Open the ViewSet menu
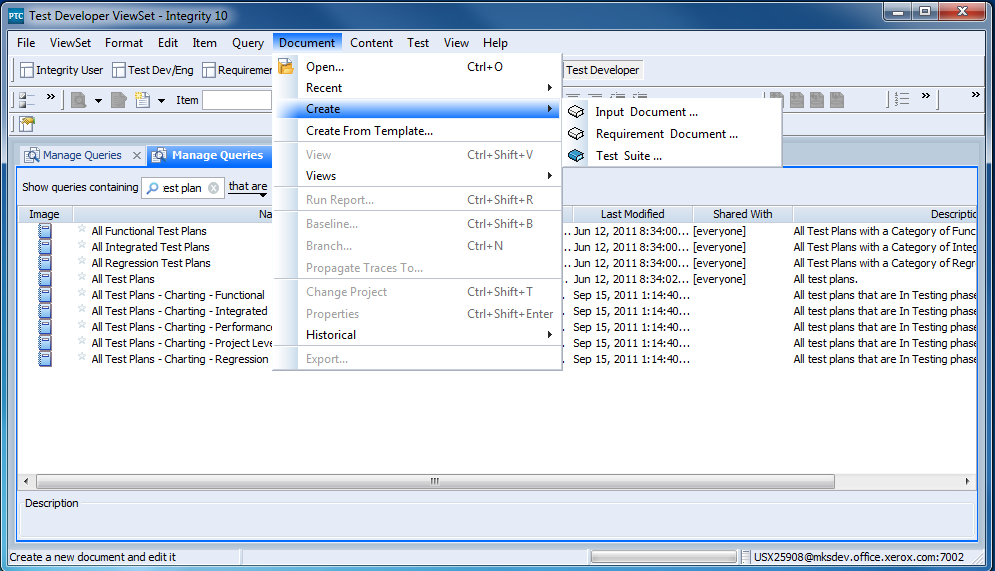Viewport: 995px width, 571px height. coord(70,43)
